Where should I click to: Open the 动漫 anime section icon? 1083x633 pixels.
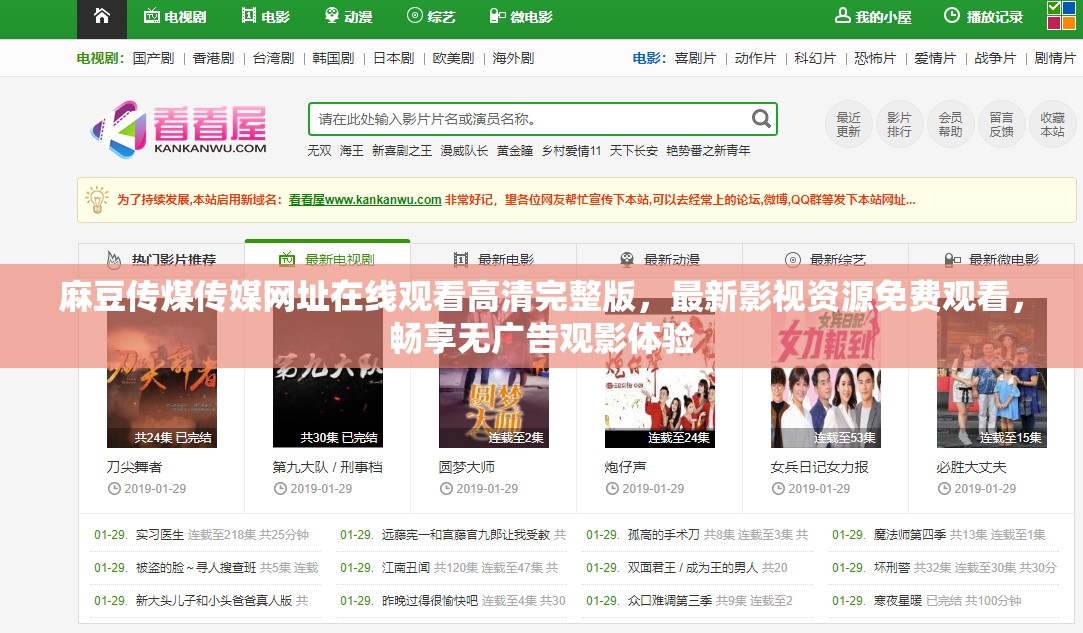[331, 16]
